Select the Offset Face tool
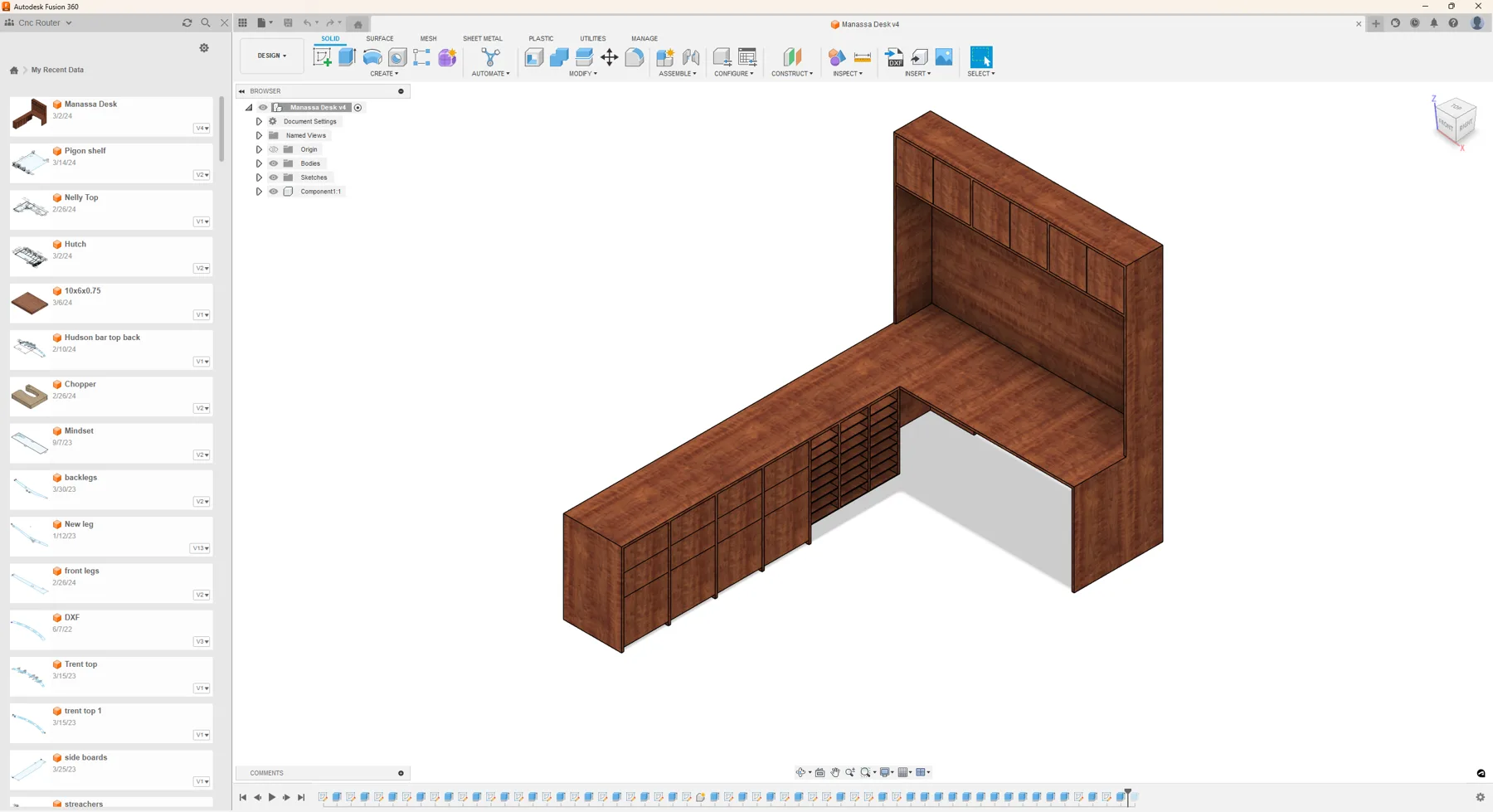This screenshot has width=1493, height=812. (584, 57)
